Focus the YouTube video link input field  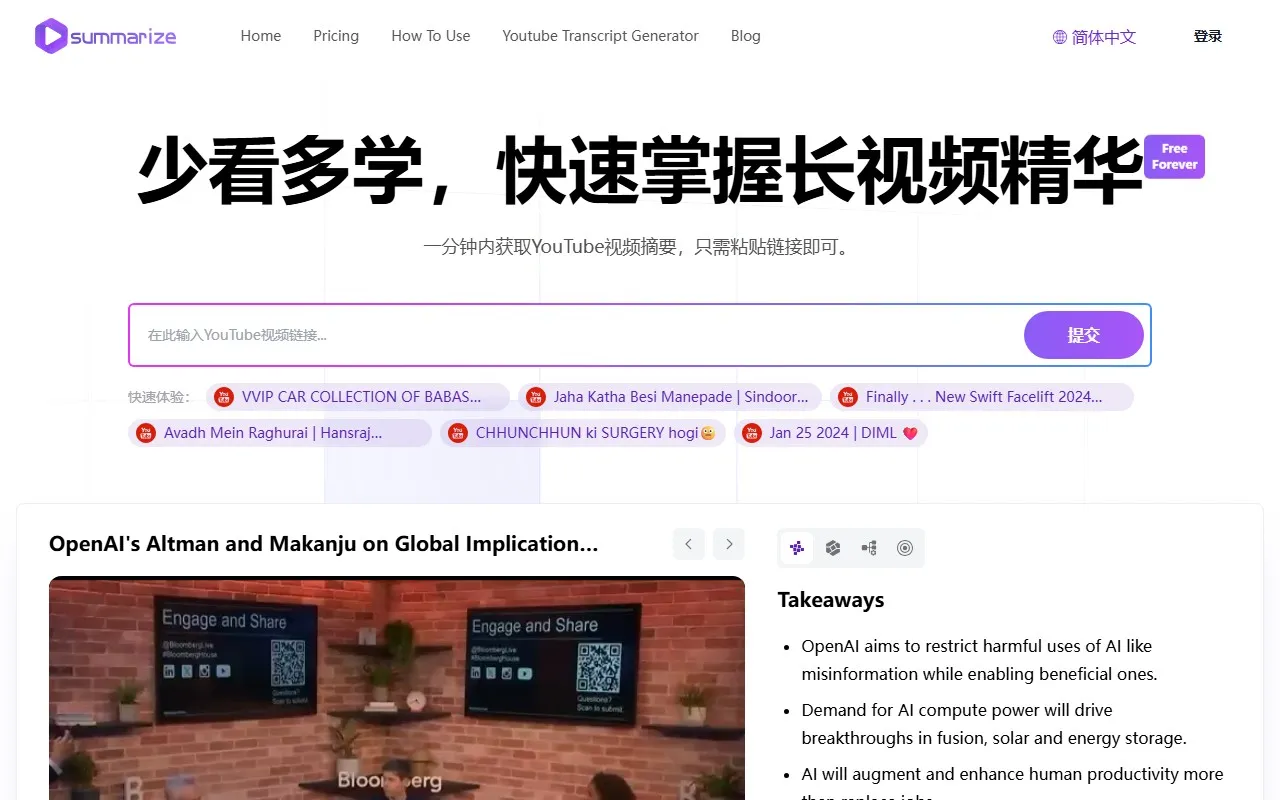(x=575, y=335)
